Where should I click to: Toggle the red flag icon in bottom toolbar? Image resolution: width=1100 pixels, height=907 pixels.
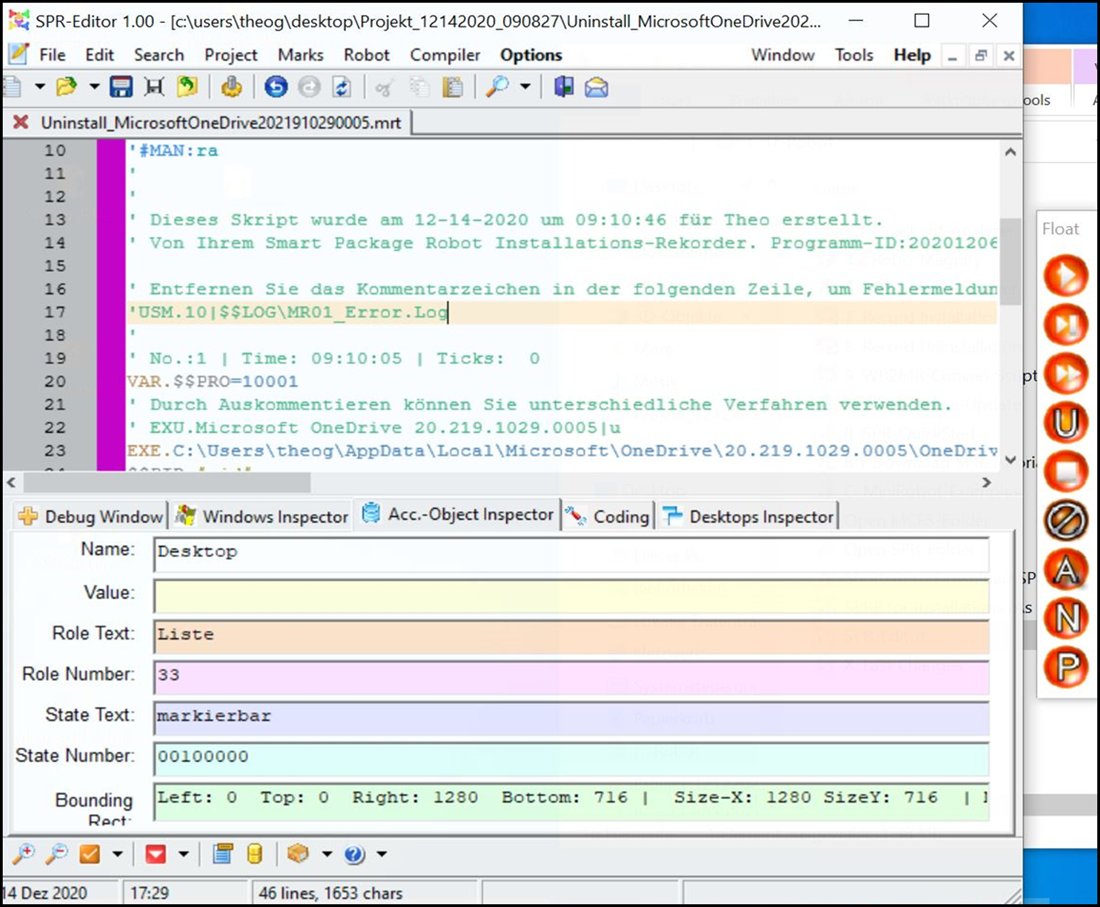pyautogui.click(x=153, y=853)
